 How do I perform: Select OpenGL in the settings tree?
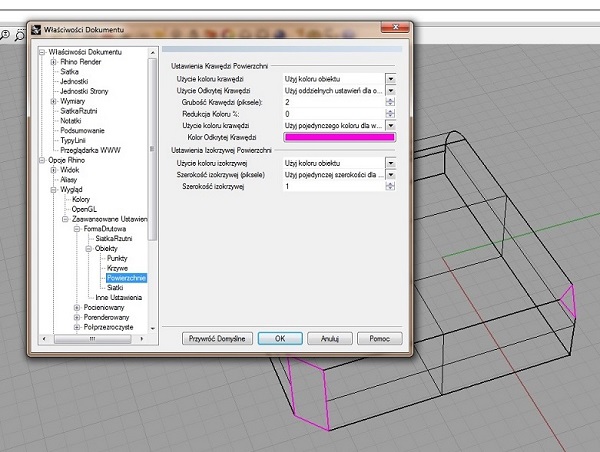tap(85, 209)
